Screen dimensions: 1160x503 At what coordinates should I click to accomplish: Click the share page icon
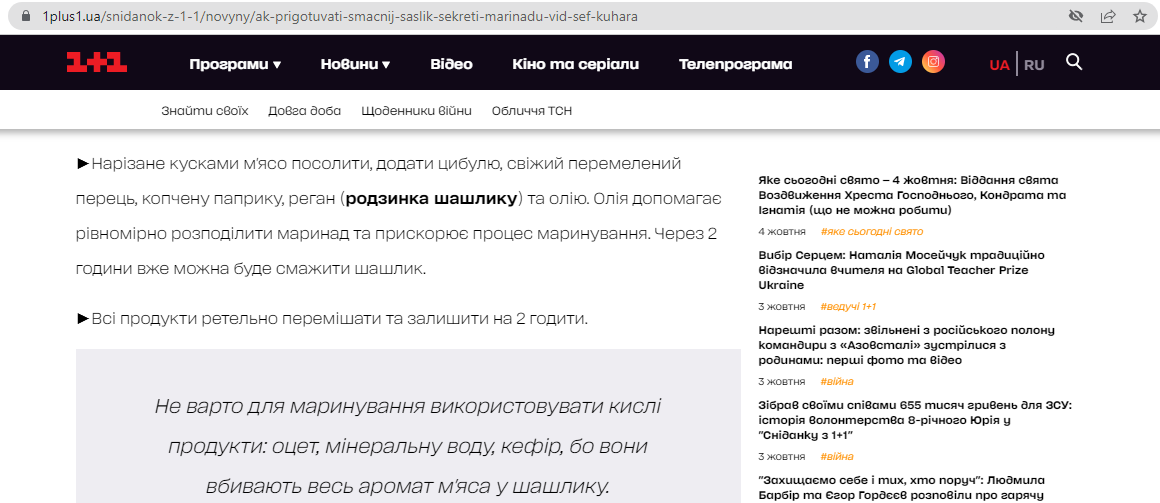[x=1108, y=16]
